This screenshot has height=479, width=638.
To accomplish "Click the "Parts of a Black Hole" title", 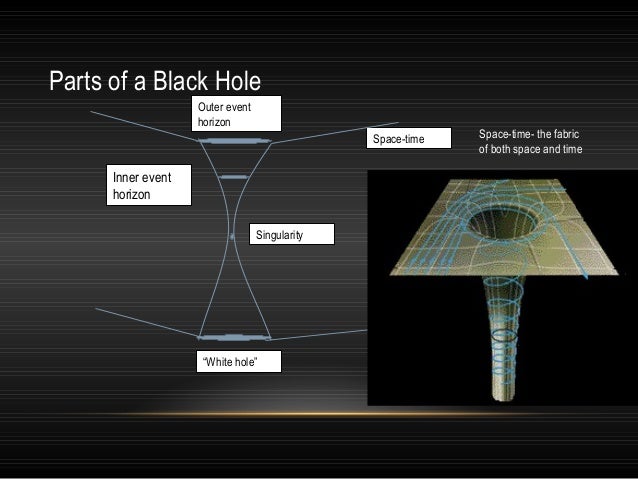I will click(x=155, y=81).
